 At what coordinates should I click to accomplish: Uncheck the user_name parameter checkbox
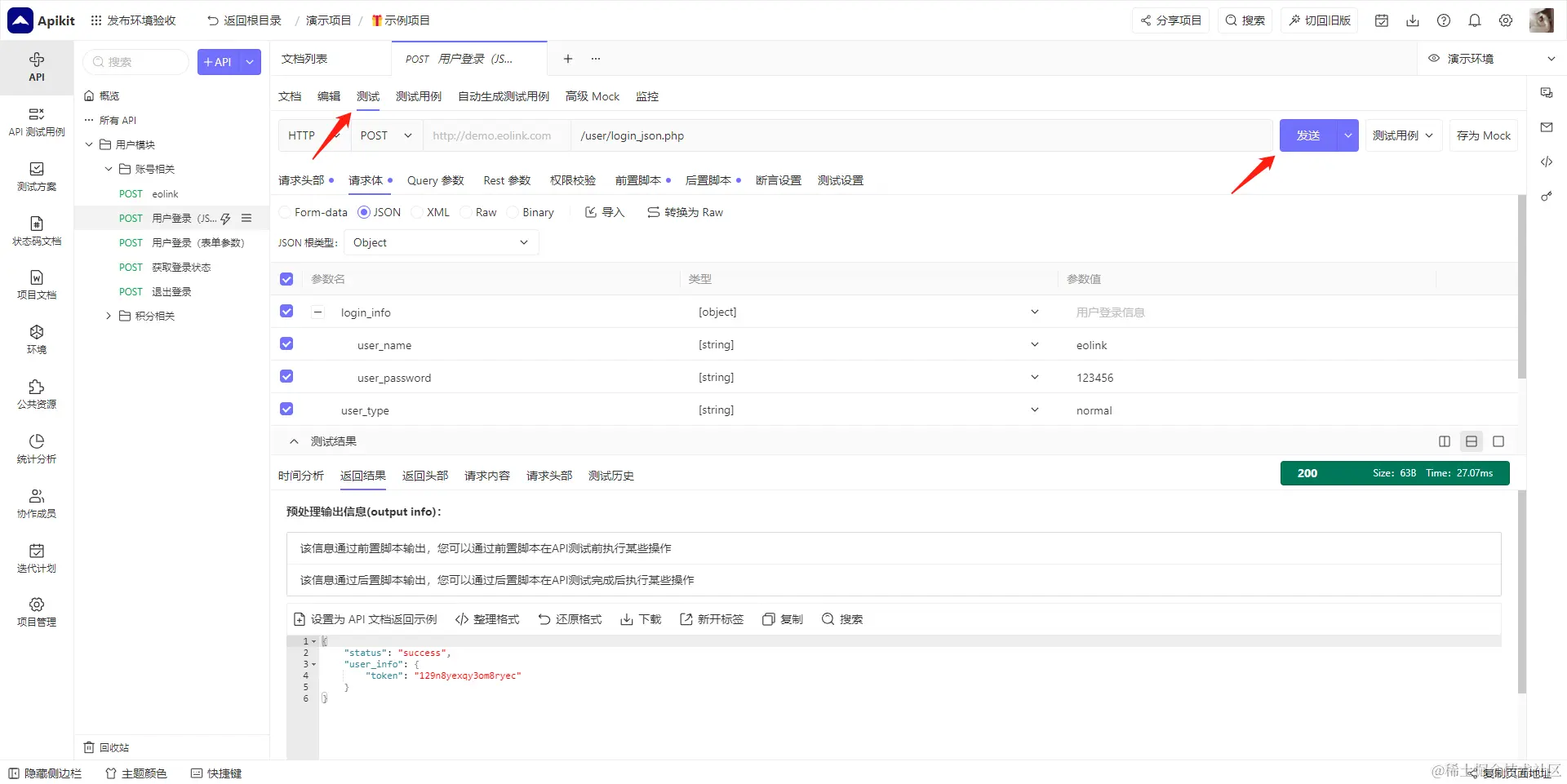[286, 344]
